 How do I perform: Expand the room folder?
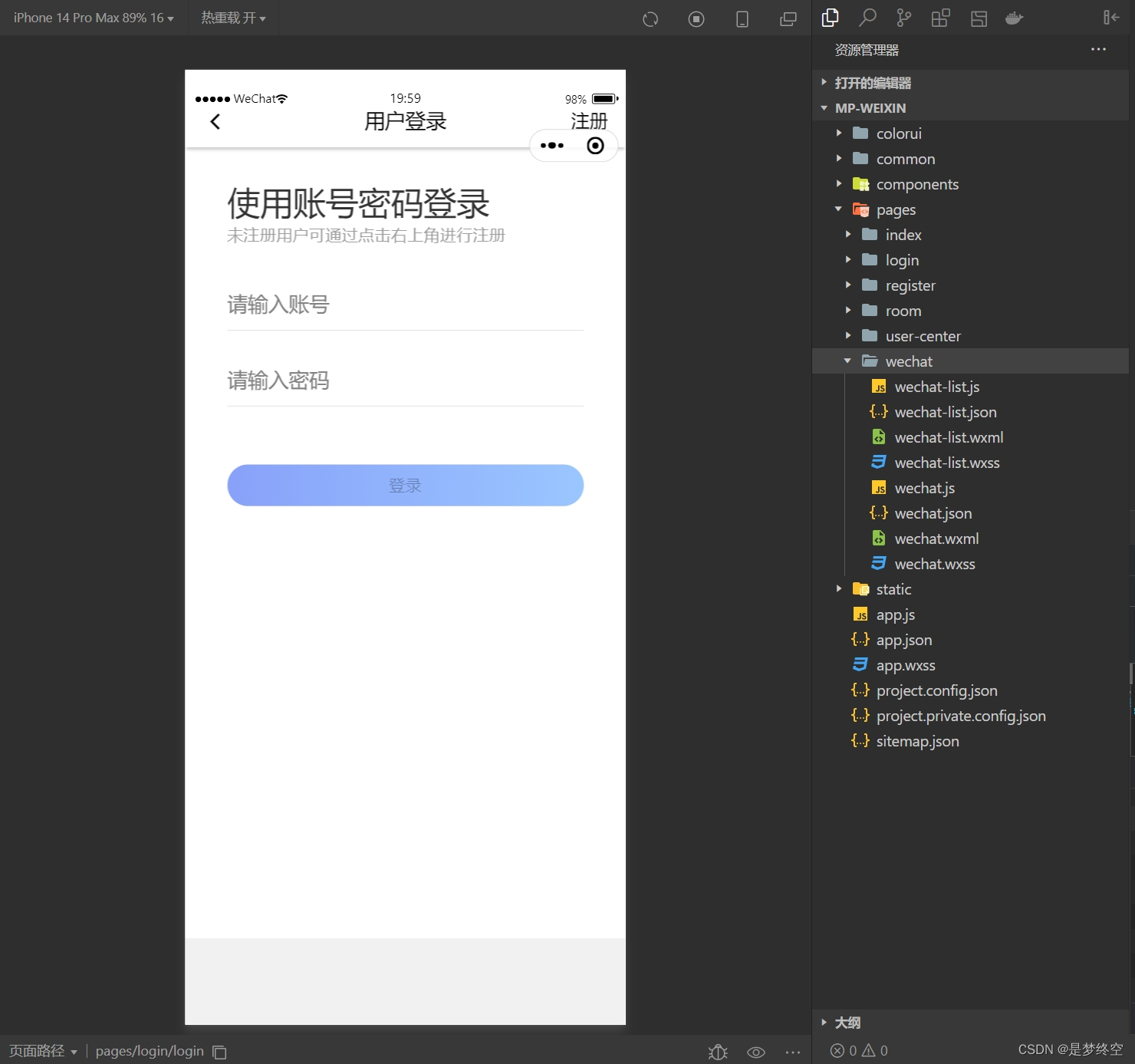[970, 311]
